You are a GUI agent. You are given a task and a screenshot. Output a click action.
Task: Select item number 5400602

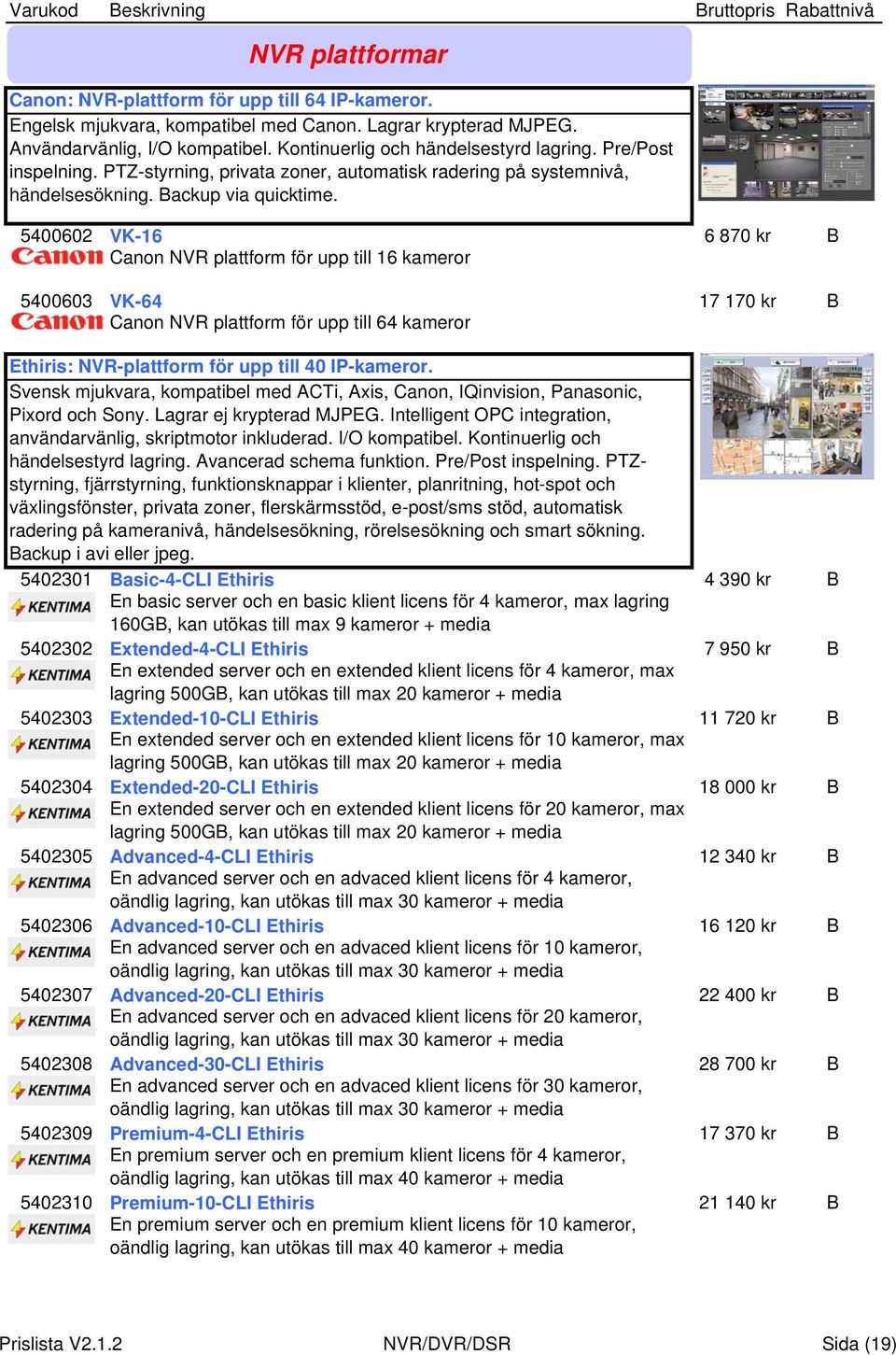coord(56,236)
